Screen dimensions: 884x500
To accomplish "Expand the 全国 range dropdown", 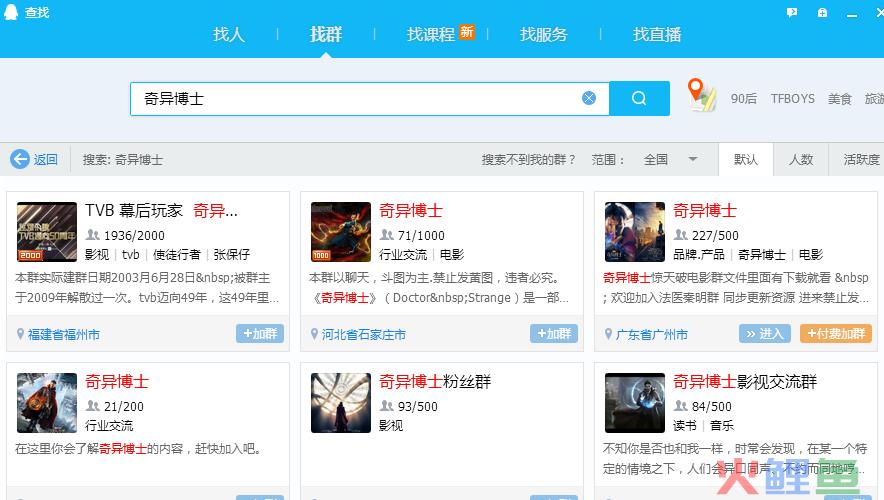I will coord(670,160).
